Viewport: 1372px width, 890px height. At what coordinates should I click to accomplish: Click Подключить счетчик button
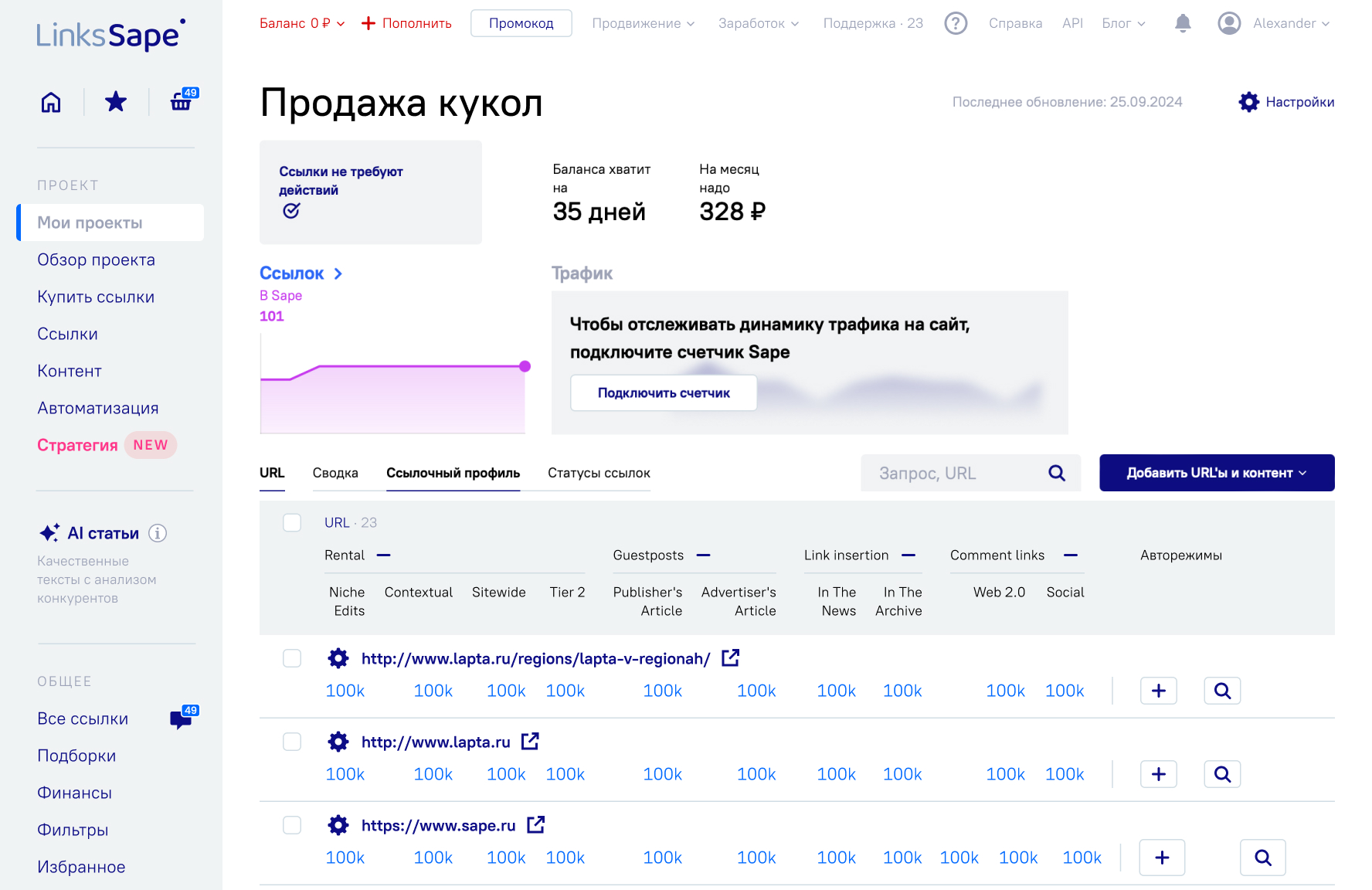[664, 392]
